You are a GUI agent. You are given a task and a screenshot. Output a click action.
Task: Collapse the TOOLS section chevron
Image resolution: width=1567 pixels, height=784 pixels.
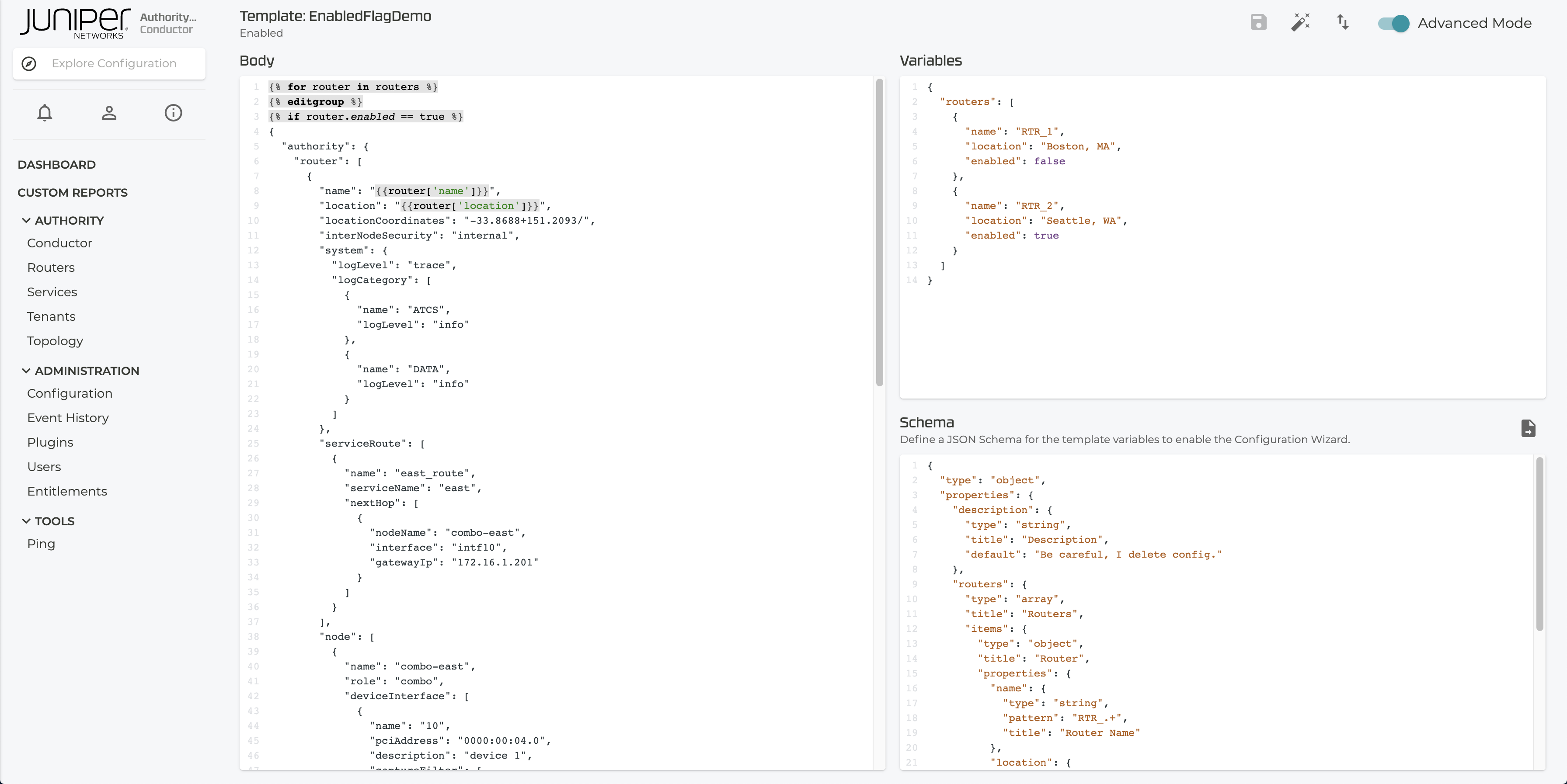[26, 520]
